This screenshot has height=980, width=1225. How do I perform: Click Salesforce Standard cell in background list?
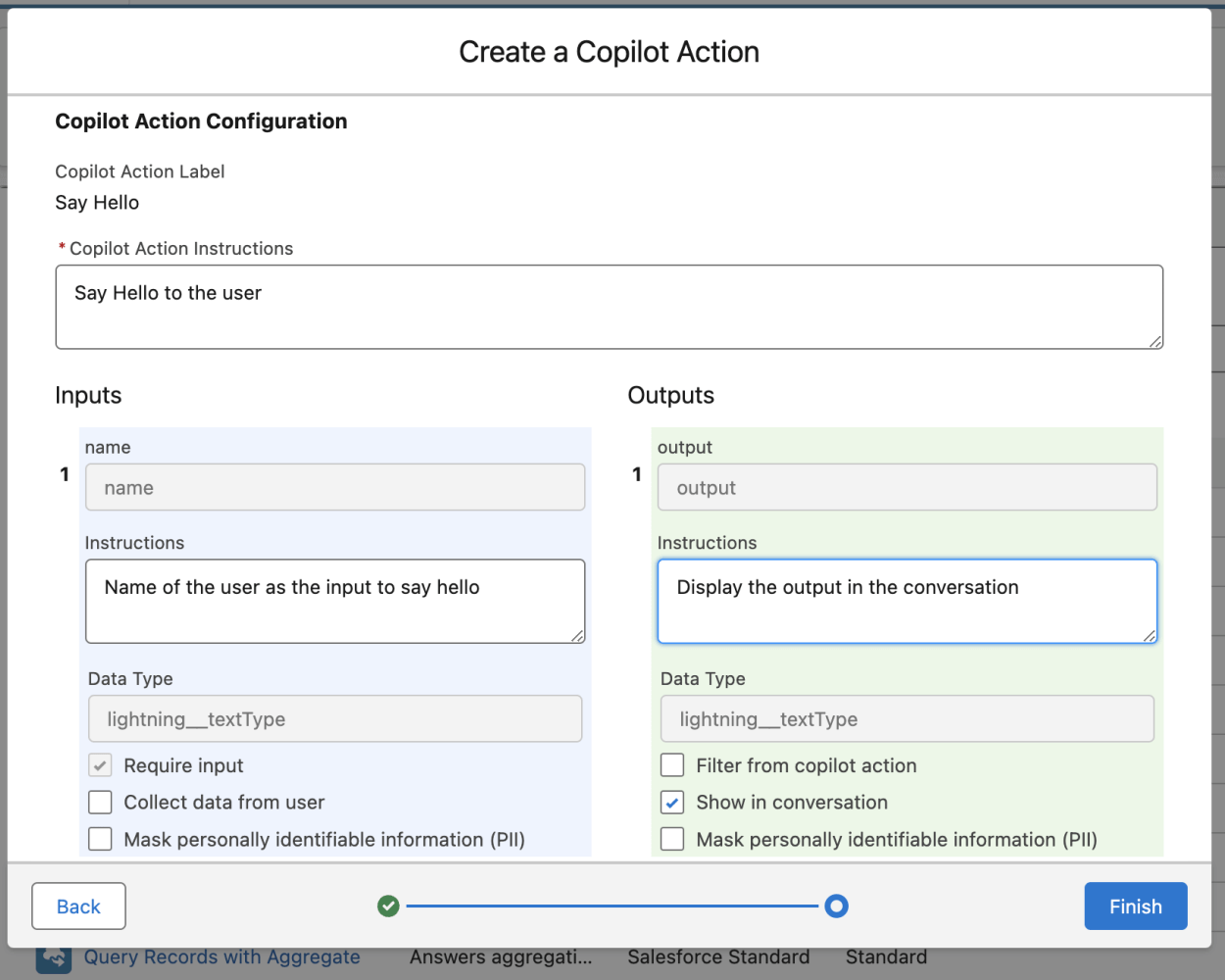[718, 956]
